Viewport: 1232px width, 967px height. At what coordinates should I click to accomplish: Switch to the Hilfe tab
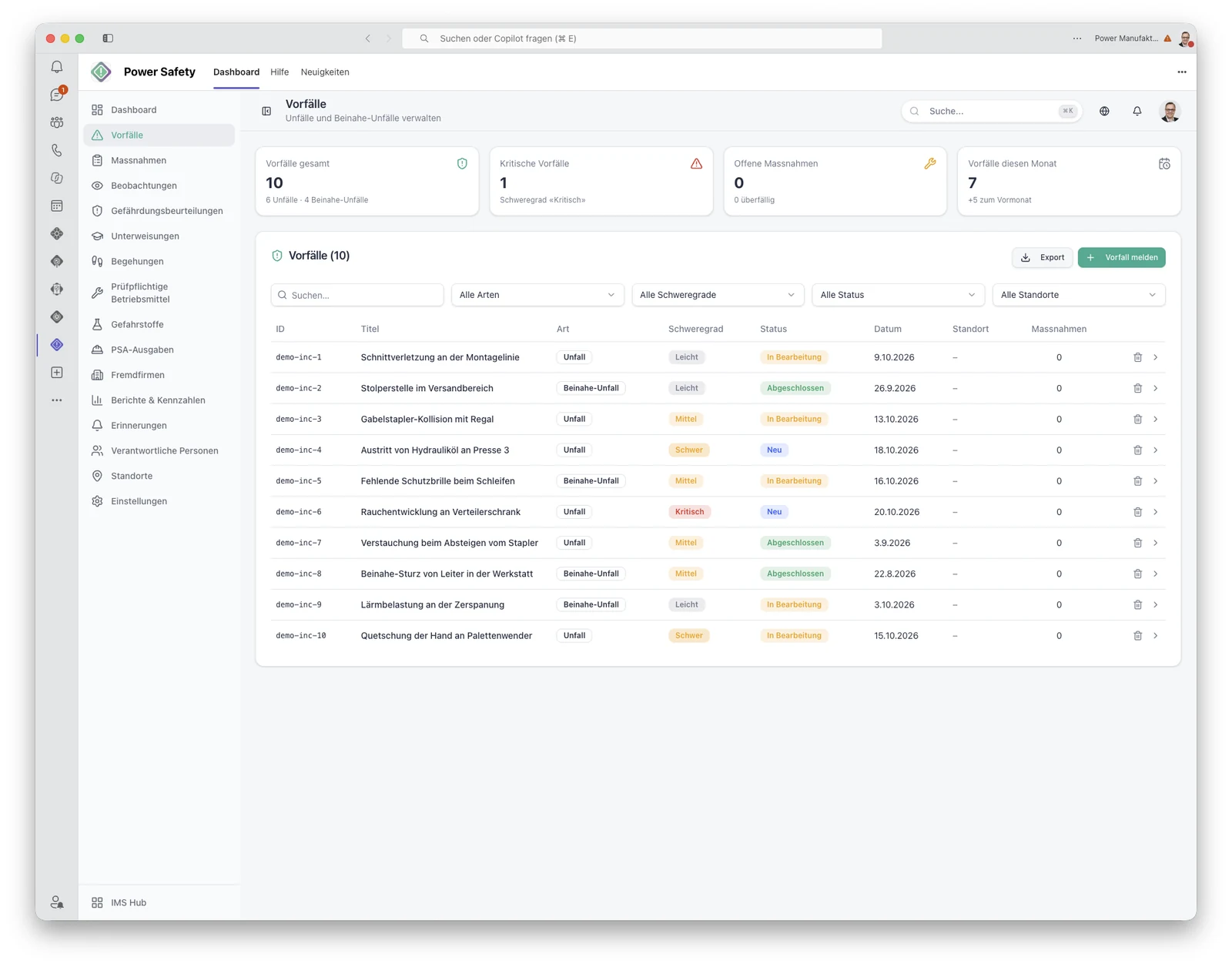tap(280, 72)
